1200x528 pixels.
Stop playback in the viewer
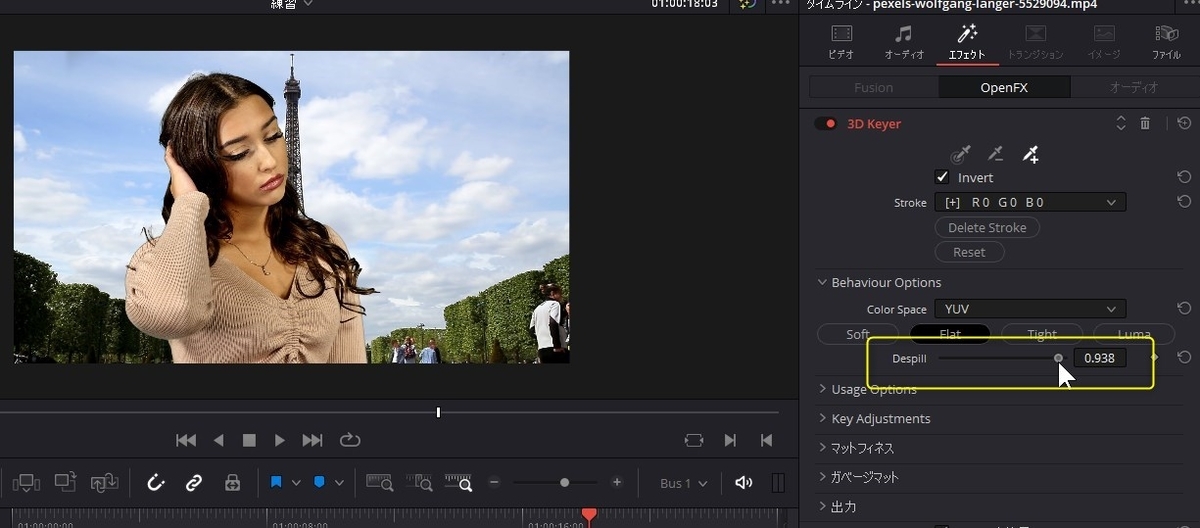pyautogui.click(x=249, y=440)
